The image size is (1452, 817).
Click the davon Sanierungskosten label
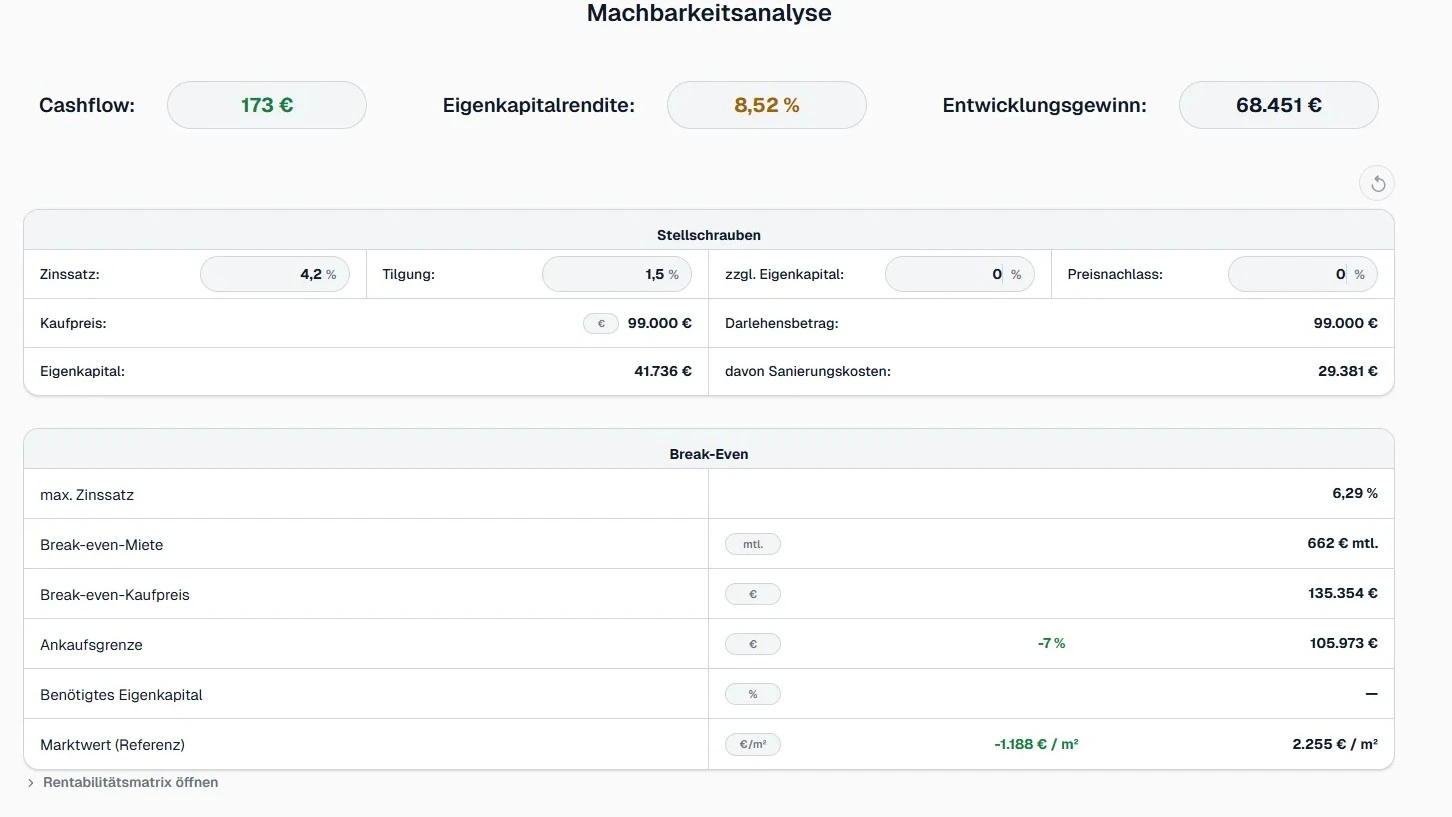click(x=808, y=371)
